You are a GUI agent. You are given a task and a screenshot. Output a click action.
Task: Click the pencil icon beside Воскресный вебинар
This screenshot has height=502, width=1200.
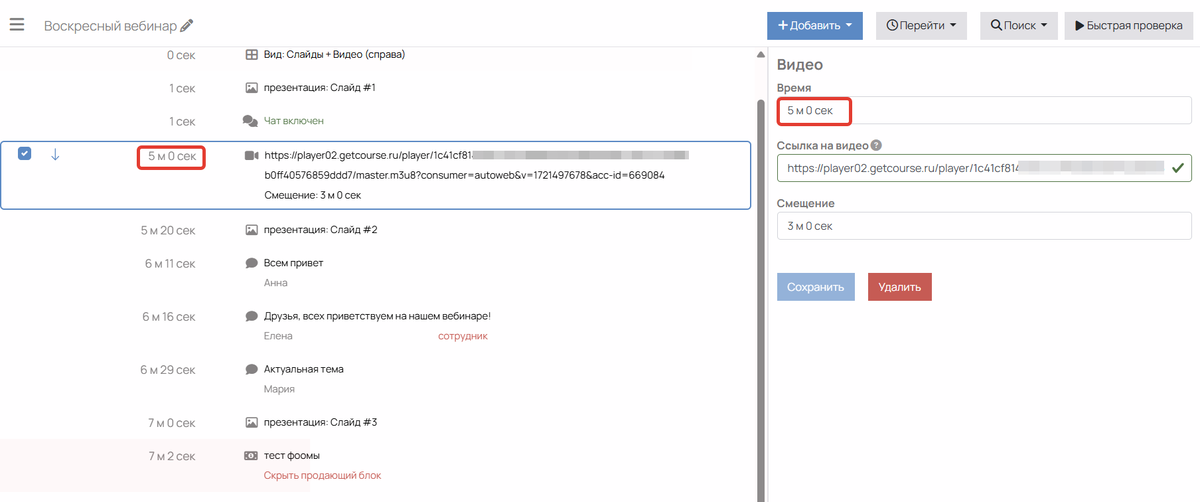187,26
